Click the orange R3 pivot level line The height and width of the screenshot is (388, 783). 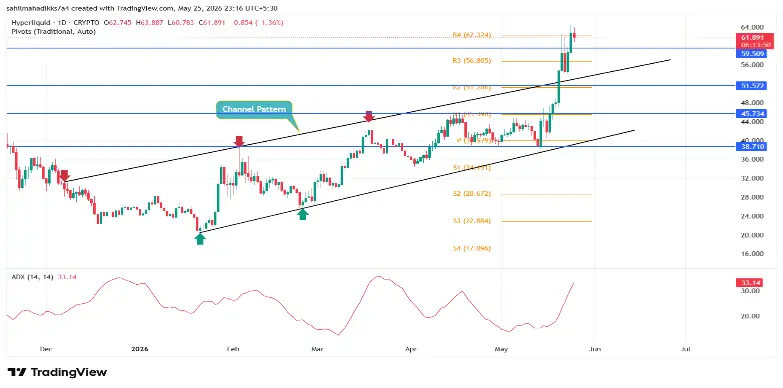tap(546, 61)
